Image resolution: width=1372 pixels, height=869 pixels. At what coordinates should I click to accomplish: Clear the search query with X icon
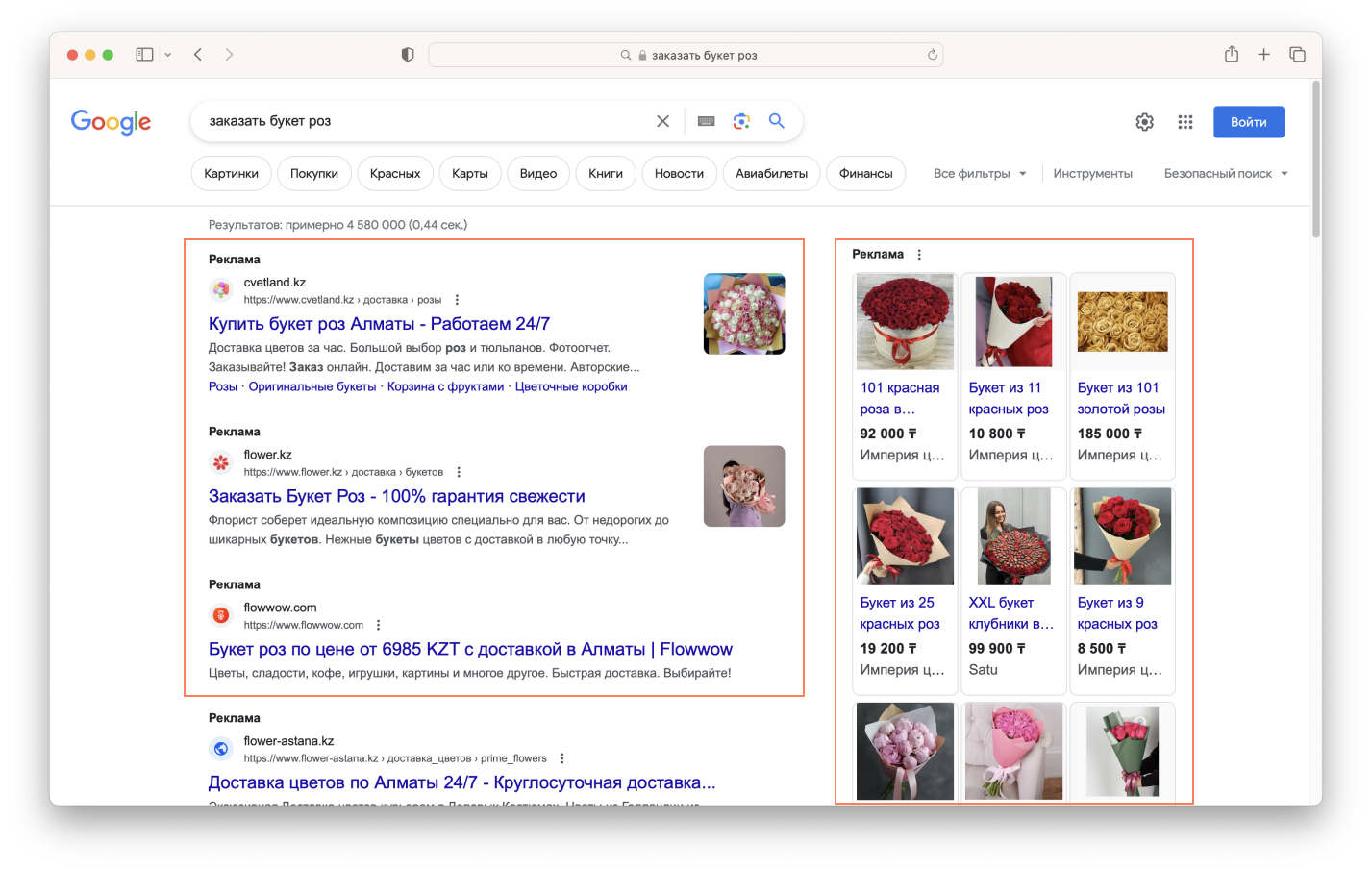tap(662, 121)
